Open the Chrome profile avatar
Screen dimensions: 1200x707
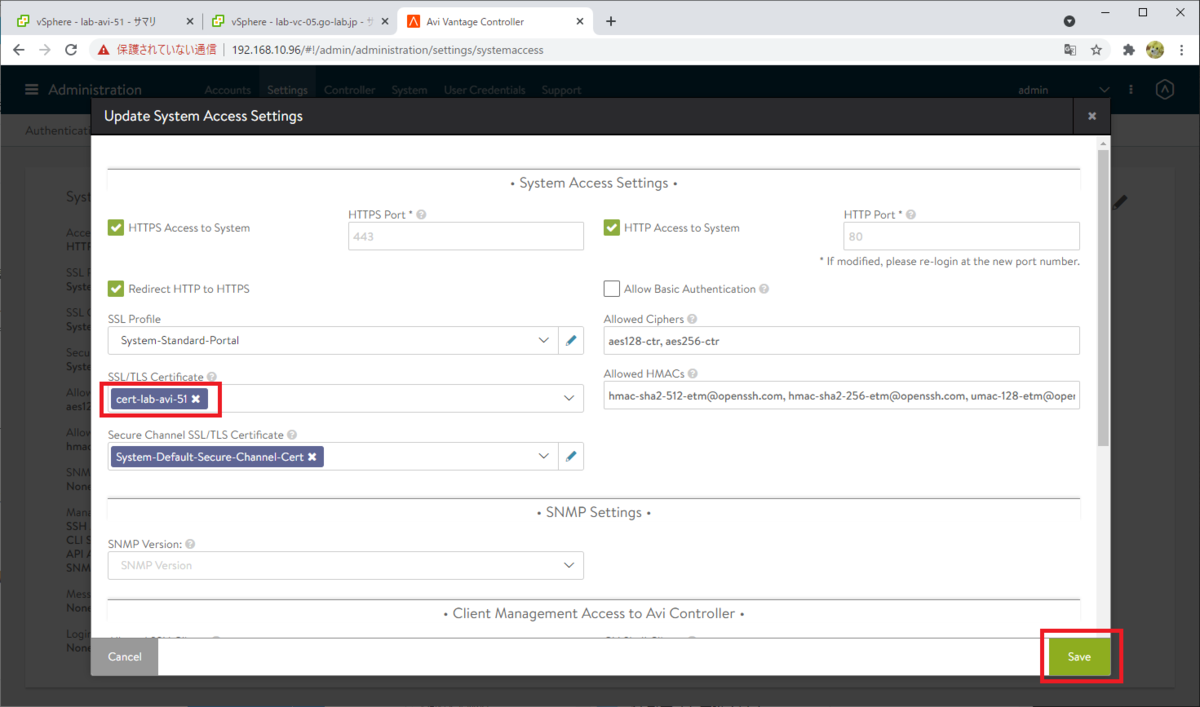tap(1155, 49)
